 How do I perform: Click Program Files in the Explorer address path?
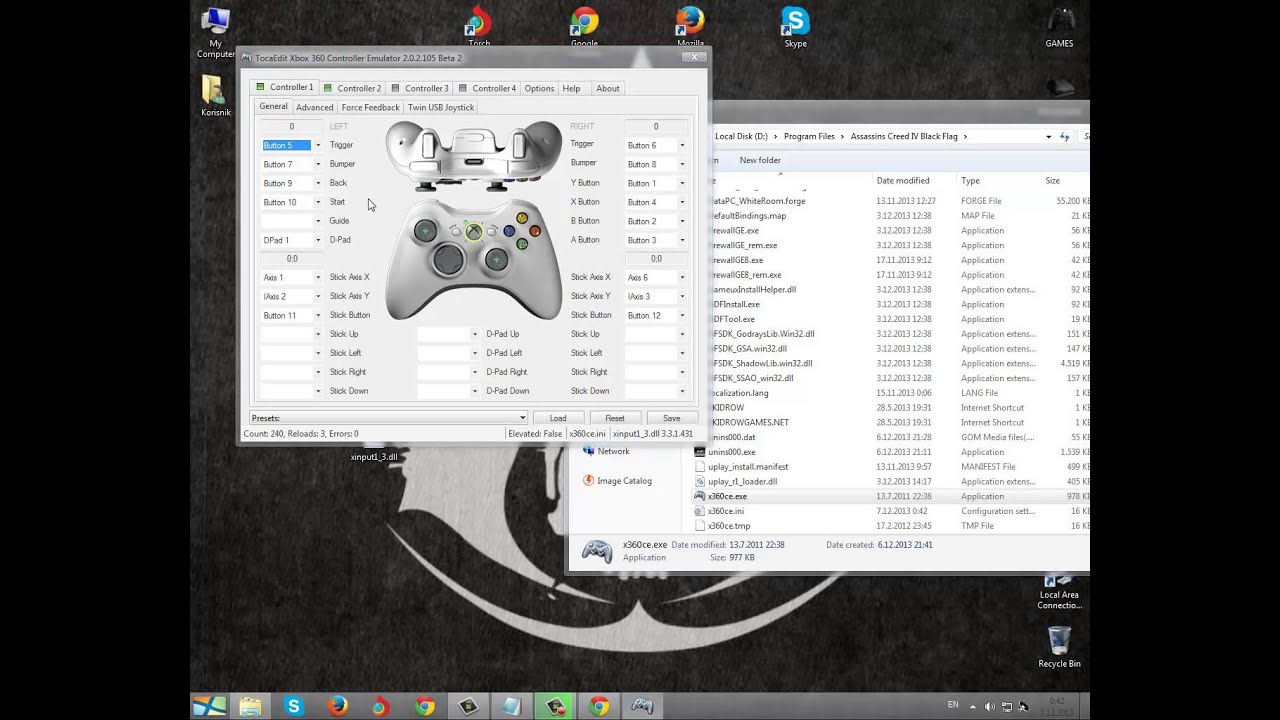809,136
